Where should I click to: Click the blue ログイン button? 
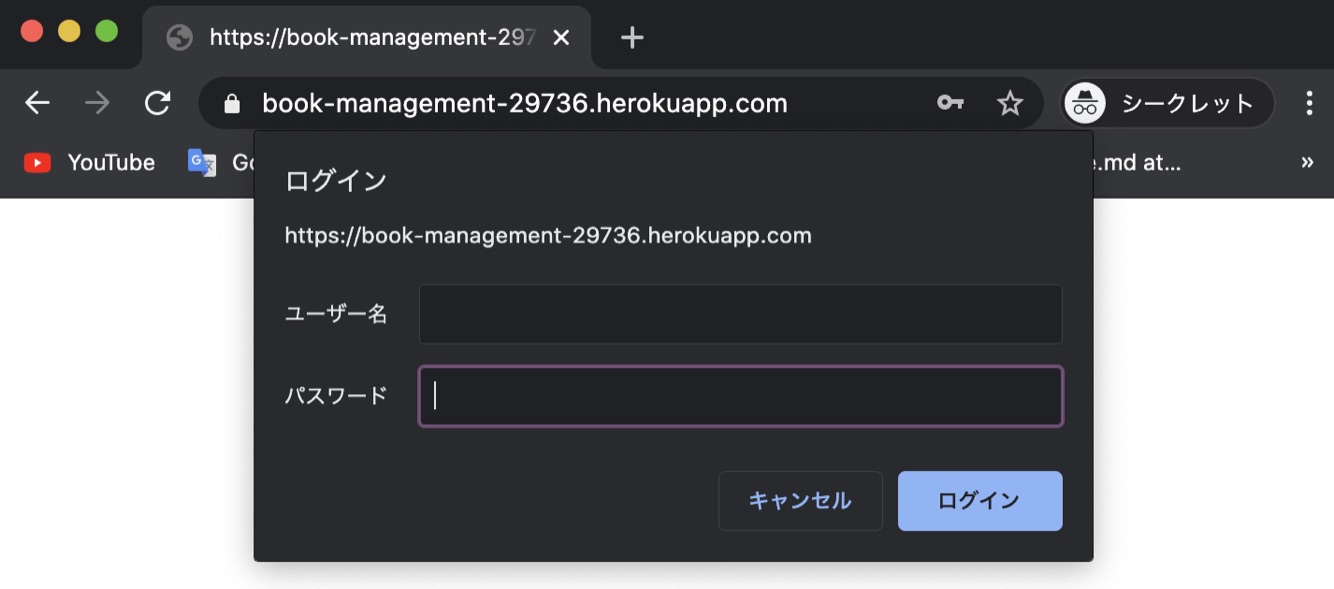click(x=980, y=501)
